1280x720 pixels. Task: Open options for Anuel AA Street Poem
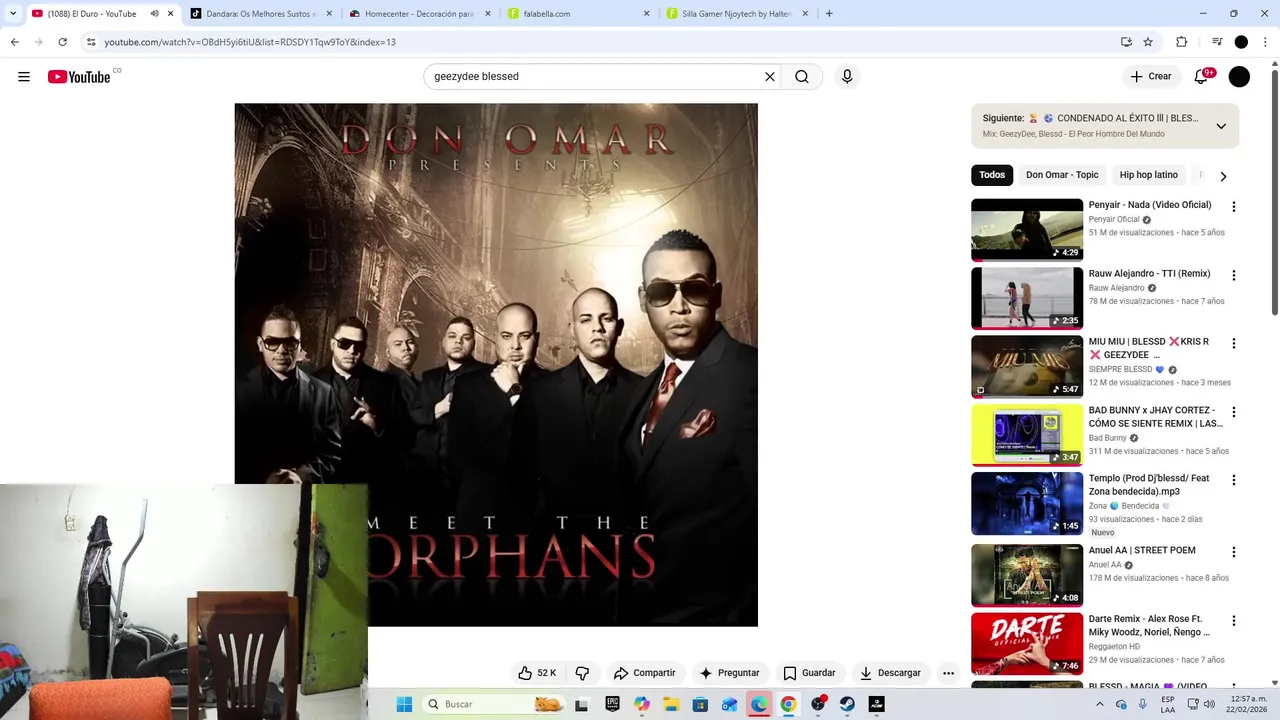pos(1233,552)
